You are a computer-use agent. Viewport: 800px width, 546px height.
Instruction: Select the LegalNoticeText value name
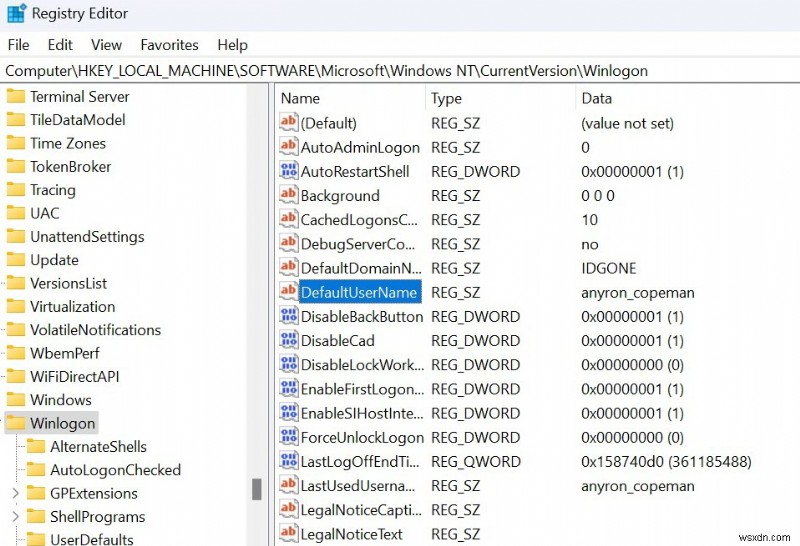pyautogui.click(x=352, y=534)
